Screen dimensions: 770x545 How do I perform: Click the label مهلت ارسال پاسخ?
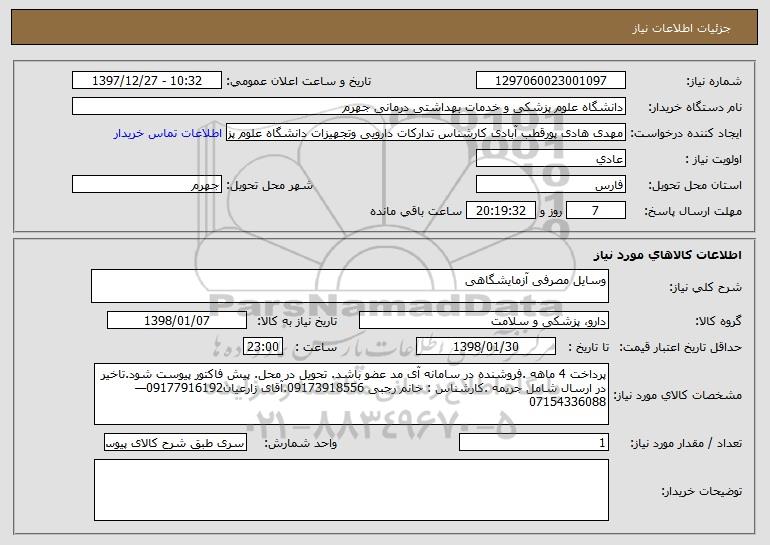click(693, 211)
